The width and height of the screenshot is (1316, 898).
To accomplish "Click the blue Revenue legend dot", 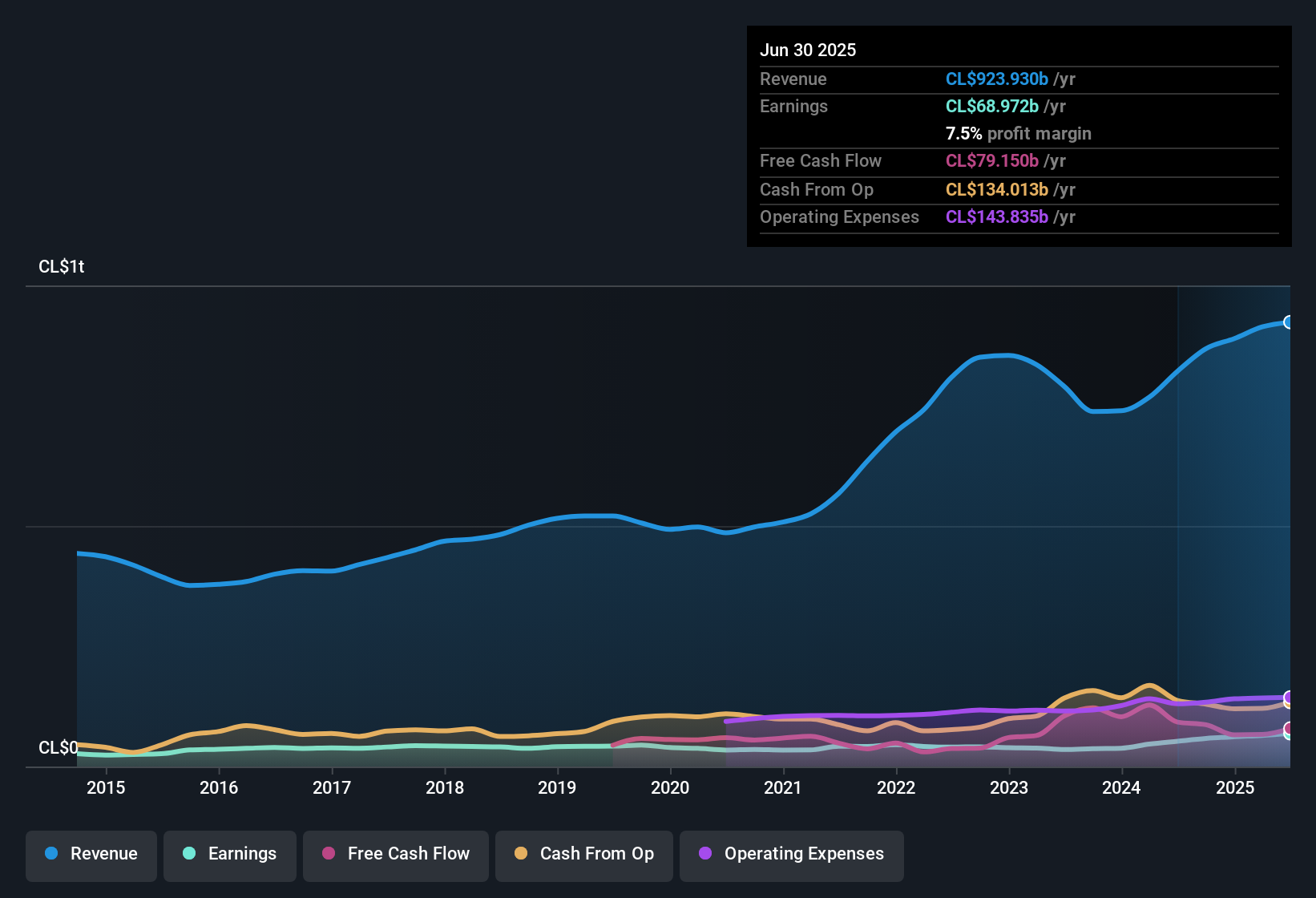I will (x=52, y=854).
